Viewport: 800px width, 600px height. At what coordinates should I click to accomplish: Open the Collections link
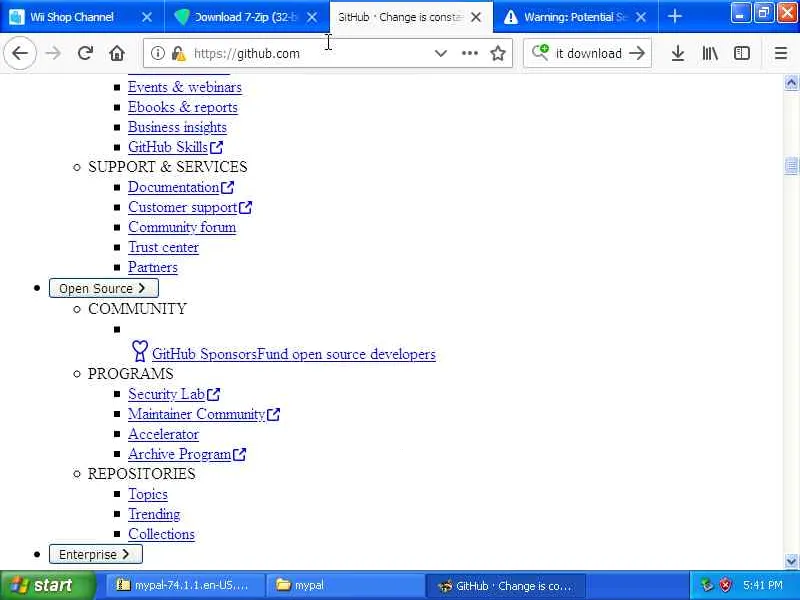coord(161,534)
